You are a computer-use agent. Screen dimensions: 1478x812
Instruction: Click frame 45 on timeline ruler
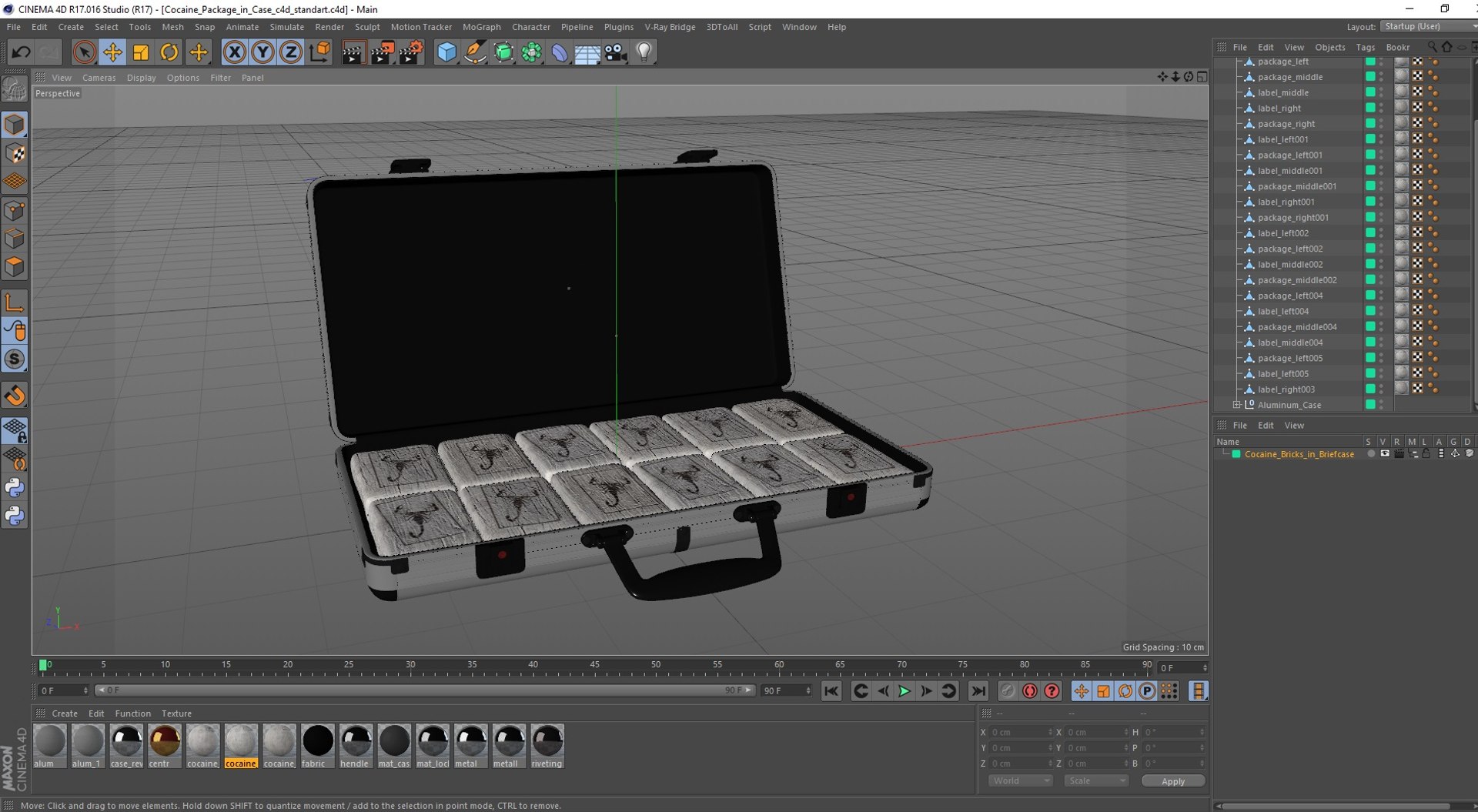click(x=594, y=665)
